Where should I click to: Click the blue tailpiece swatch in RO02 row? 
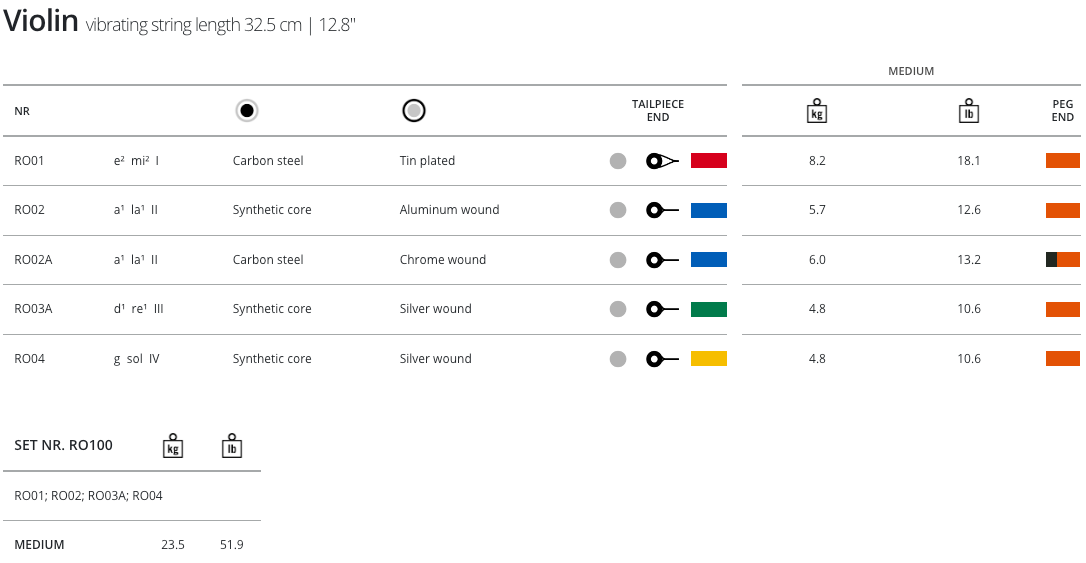(709, 210)
